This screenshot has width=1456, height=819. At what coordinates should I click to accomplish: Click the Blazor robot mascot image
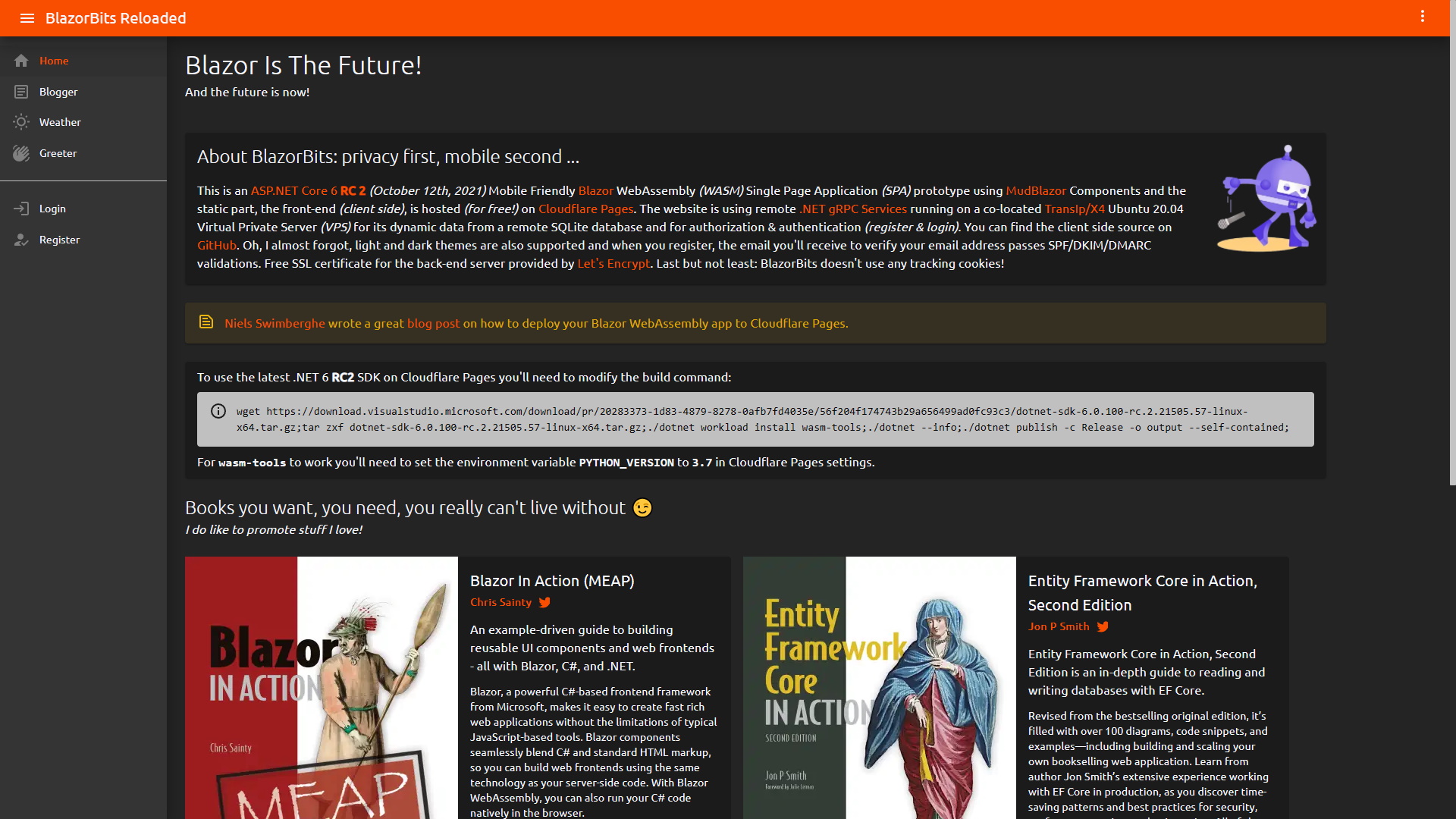pos(1266,199)
